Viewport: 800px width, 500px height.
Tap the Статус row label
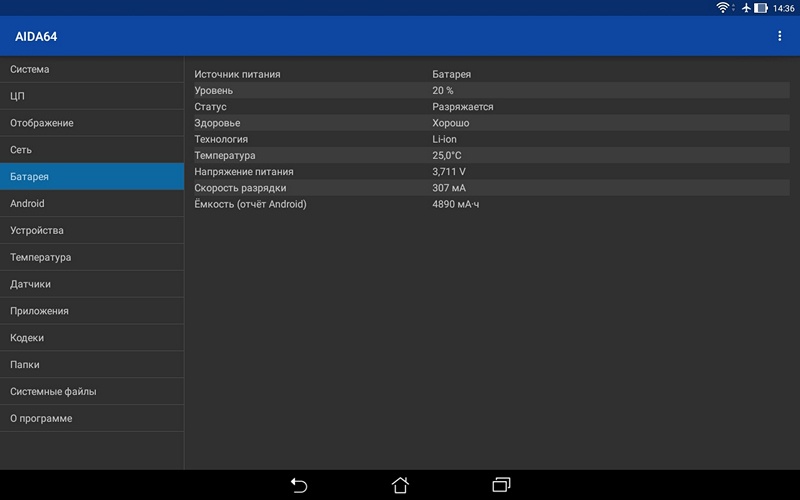(x=210, y=107)
